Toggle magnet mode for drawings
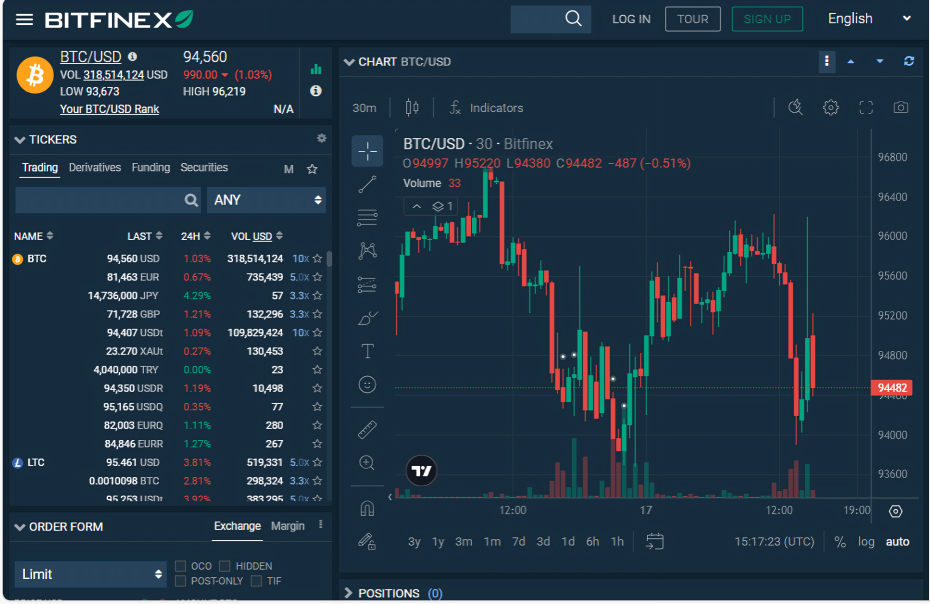 pos(367,508)
